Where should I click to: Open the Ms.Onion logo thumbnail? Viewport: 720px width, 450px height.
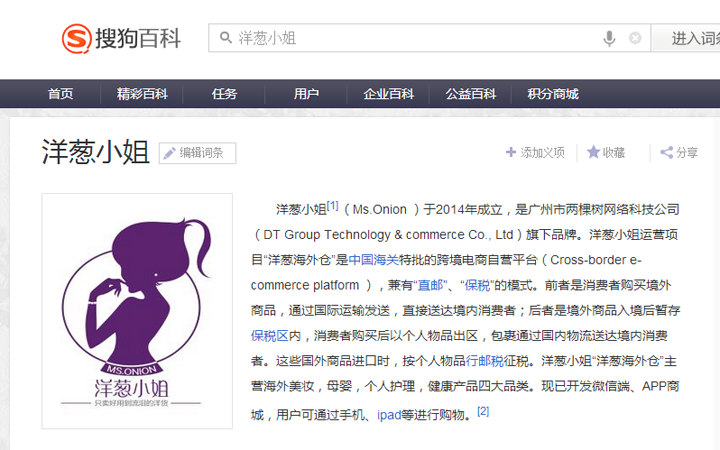coord(137,311)
